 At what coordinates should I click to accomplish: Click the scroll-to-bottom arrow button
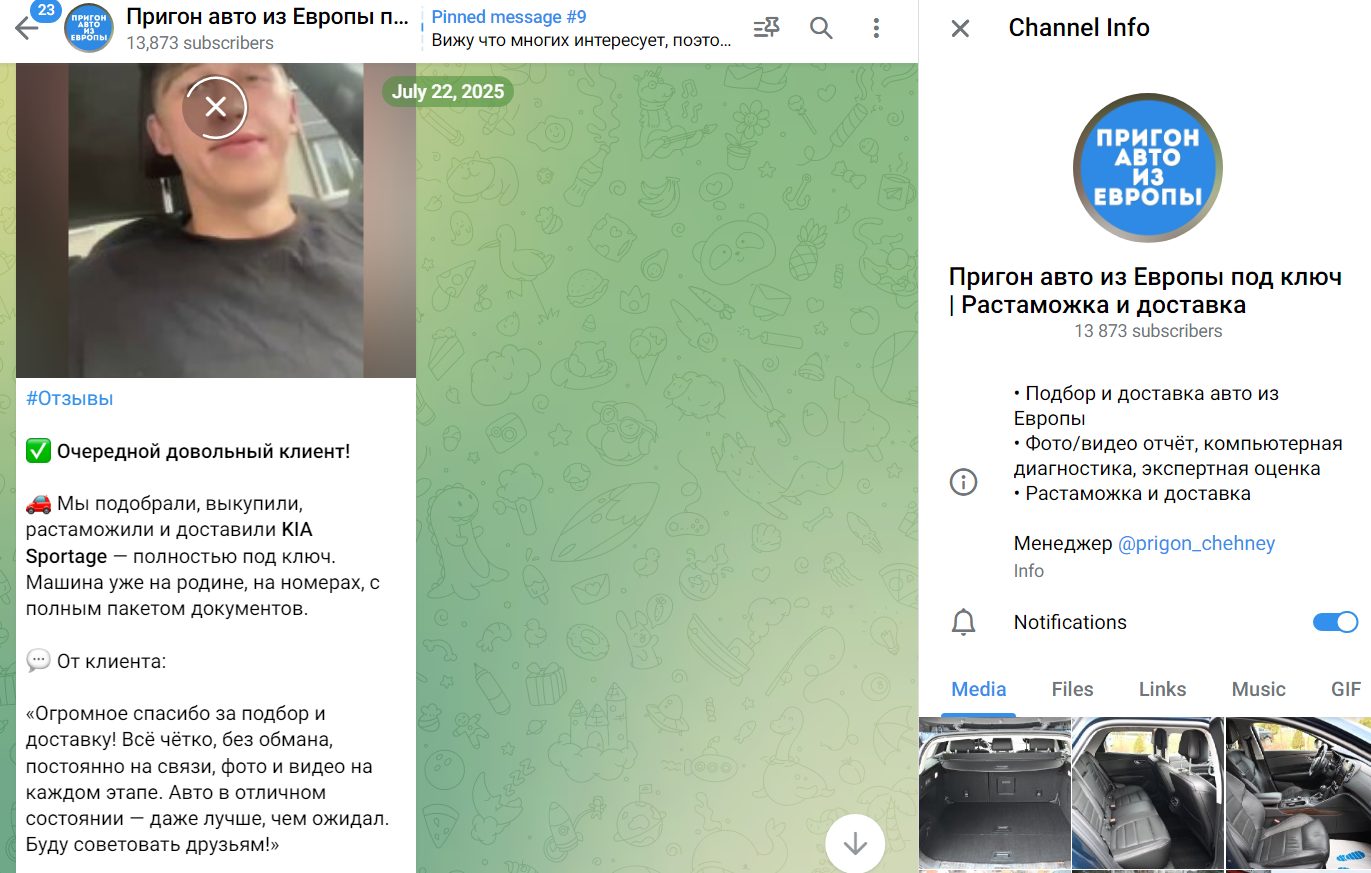[855, 844]
